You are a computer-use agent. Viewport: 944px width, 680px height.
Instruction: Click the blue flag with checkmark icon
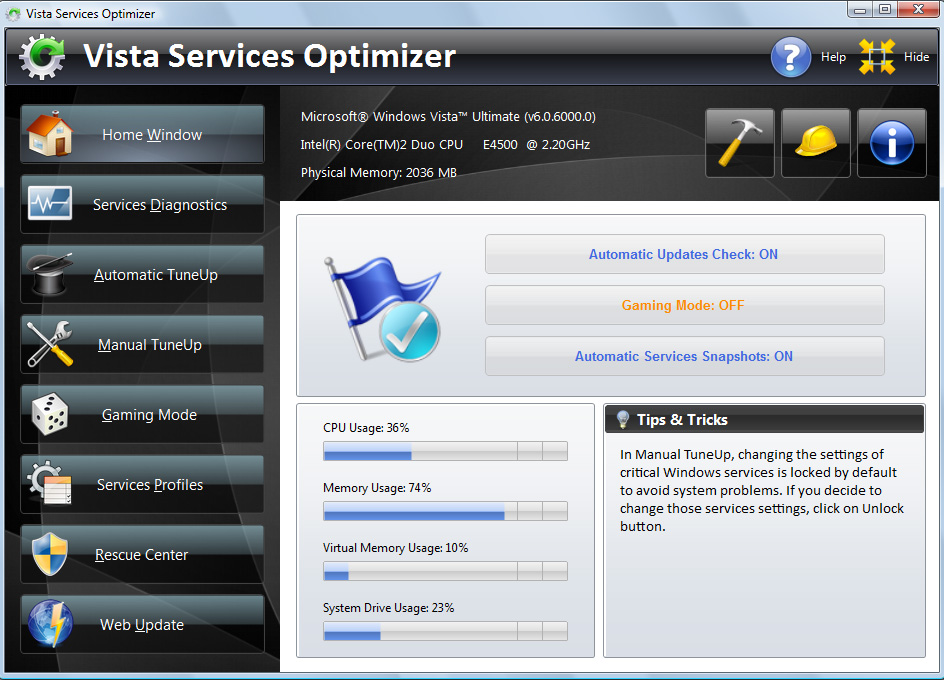pos(383,308)
